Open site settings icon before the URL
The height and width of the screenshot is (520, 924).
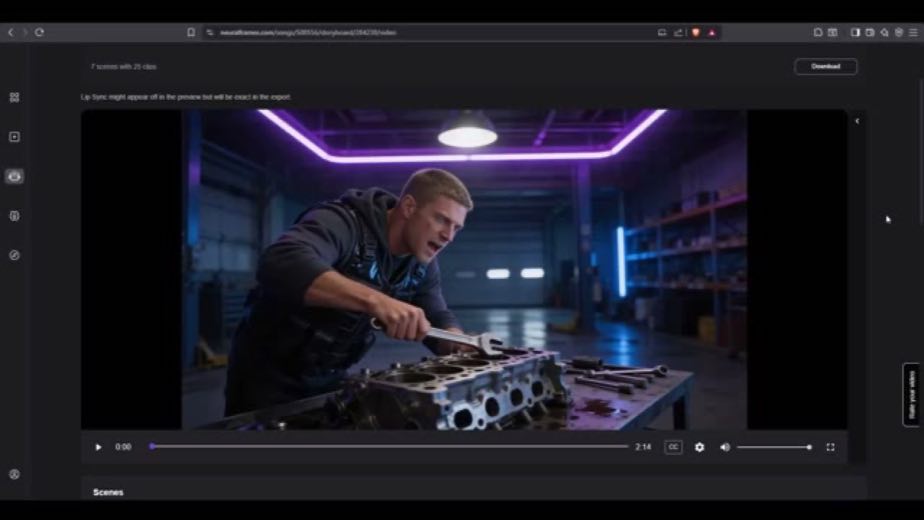coord(210,32)
